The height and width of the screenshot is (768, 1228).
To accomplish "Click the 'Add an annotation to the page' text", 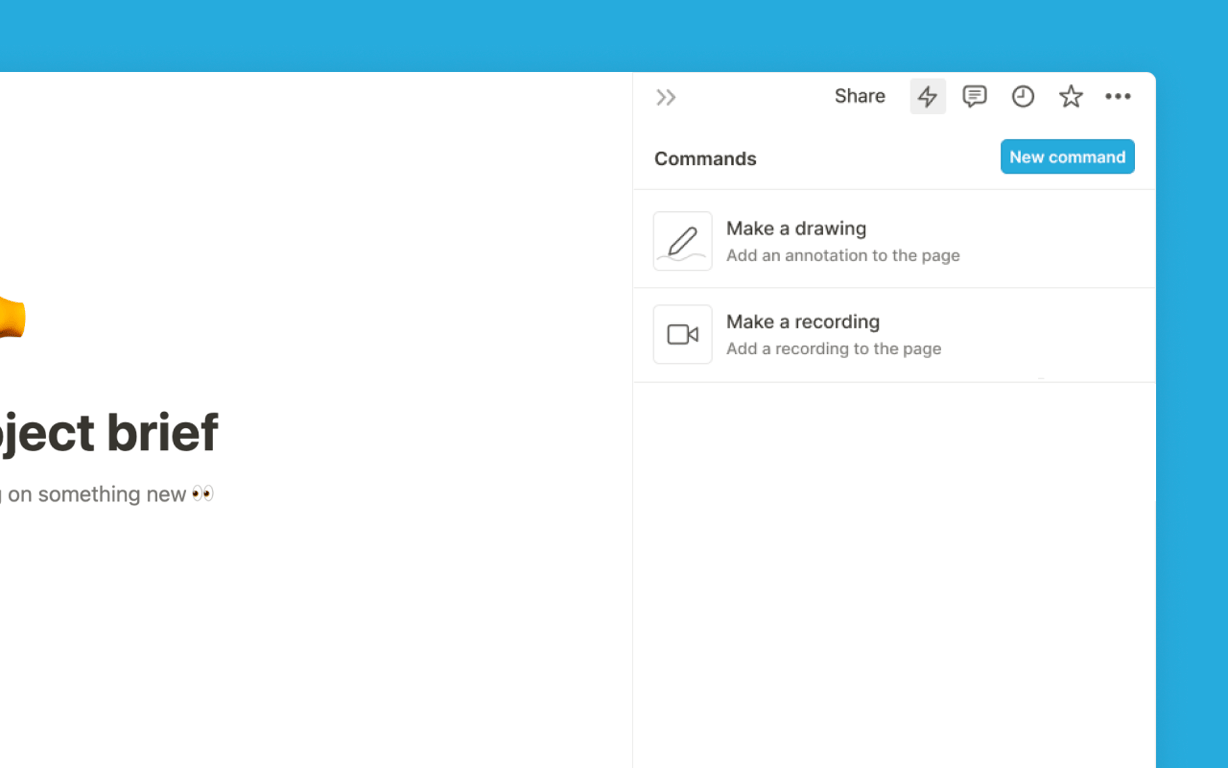I will [x=843, y=256].
